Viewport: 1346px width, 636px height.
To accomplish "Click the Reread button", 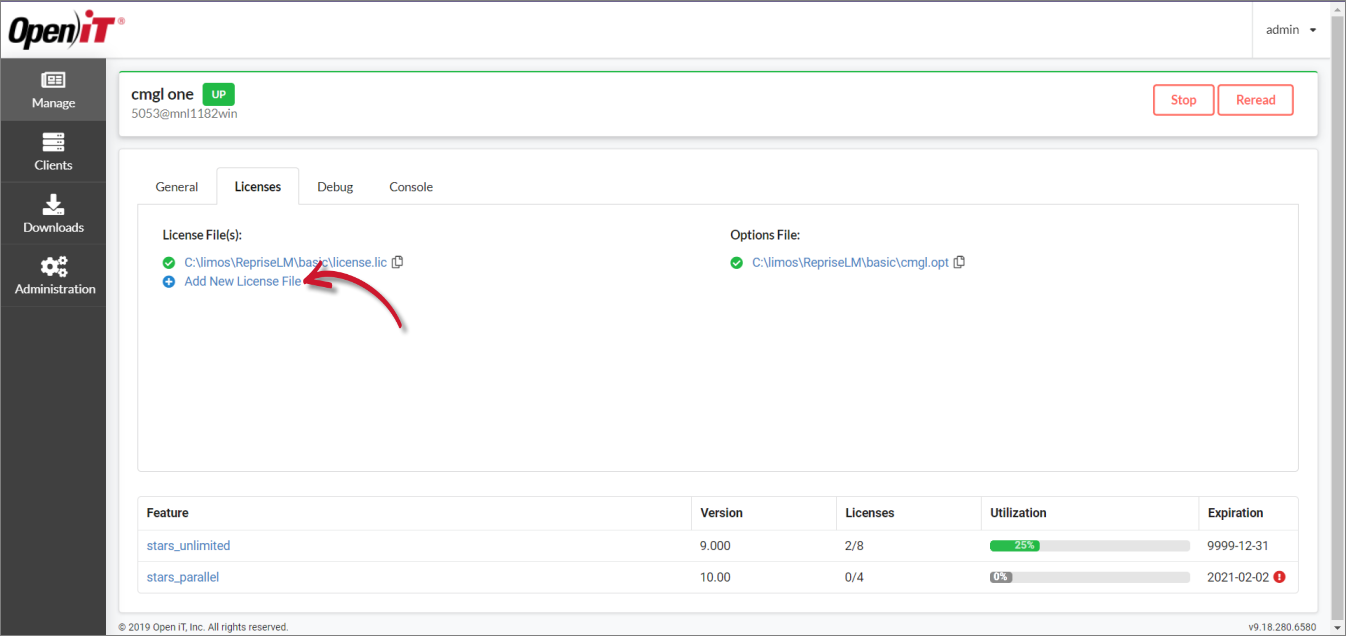I will tap(1255, 100).
